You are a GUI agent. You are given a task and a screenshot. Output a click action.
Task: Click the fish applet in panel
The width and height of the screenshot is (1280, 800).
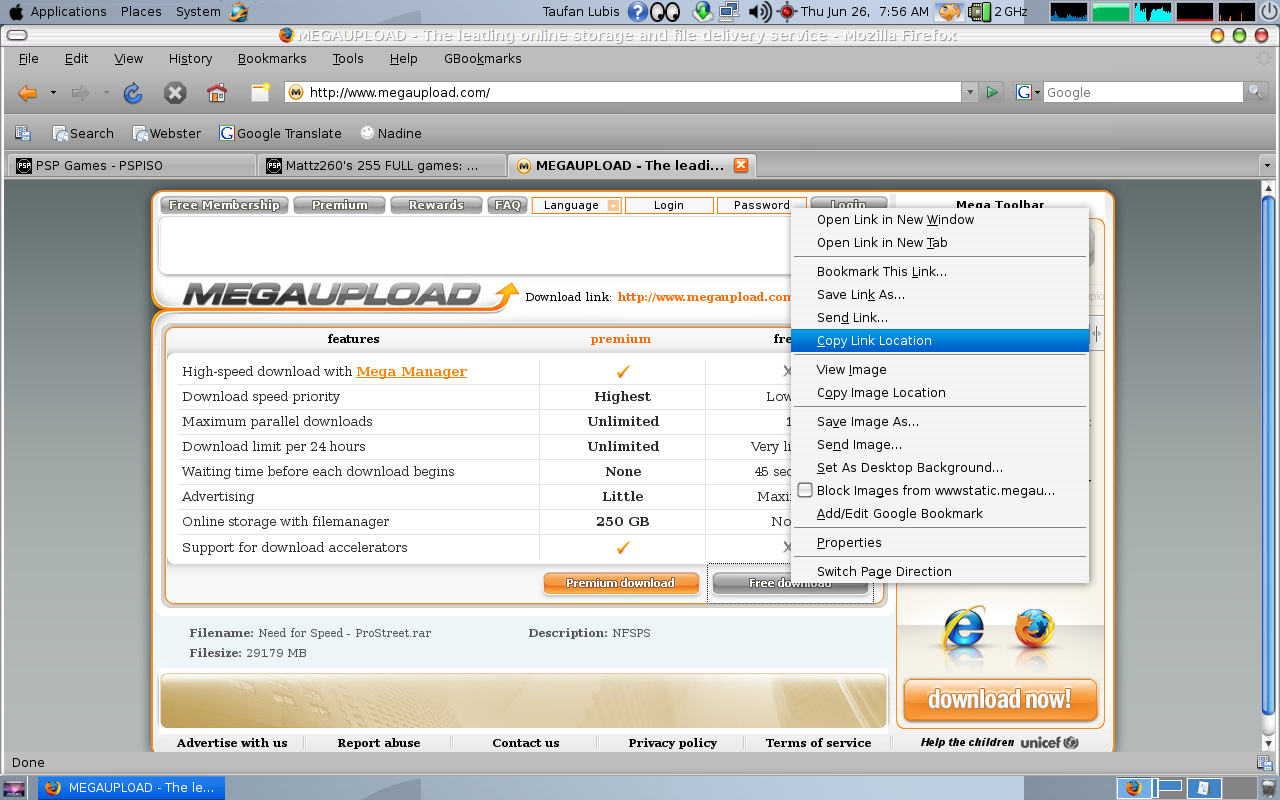[x=950, y=12]
